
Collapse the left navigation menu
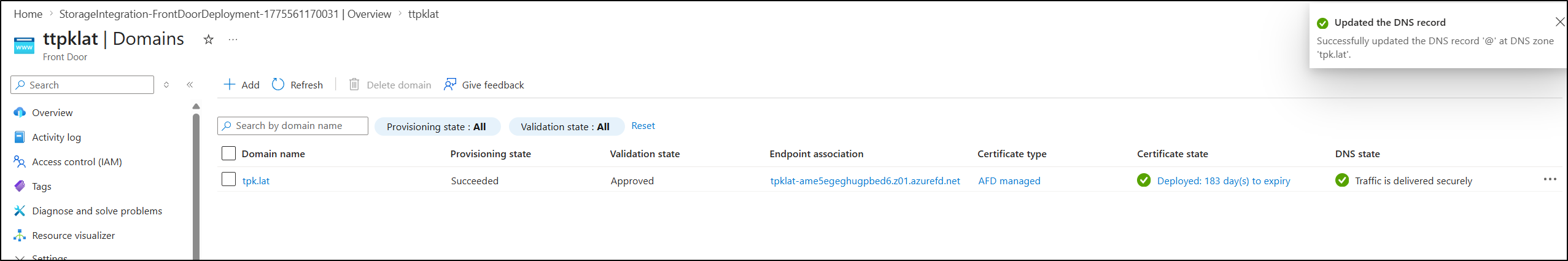[x=190, y=85]
